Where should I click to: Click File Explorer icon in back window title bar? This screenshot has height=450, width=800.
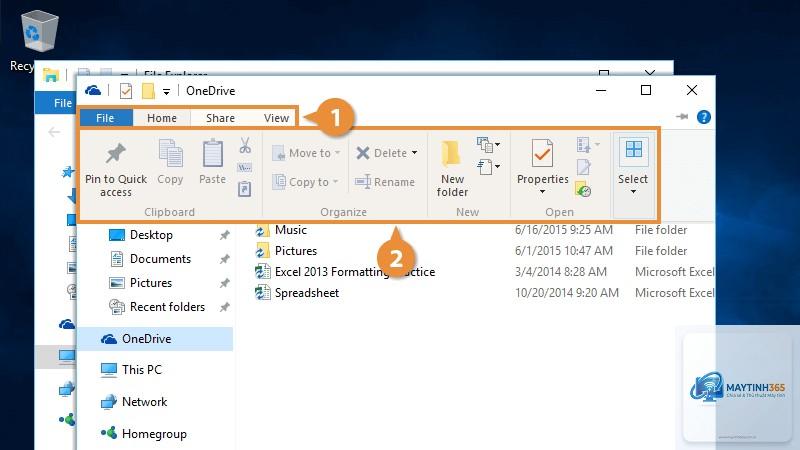51,76
